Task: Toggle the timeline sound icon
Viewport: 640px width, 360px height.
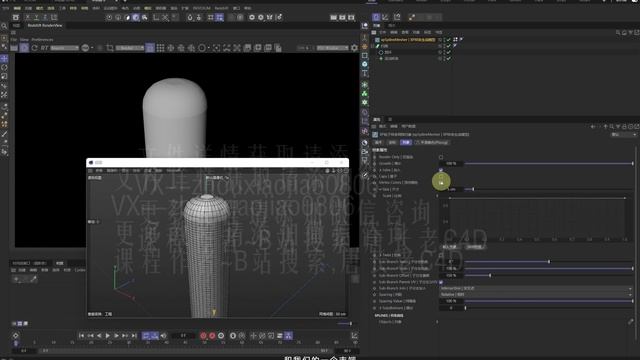Action: (x=164, y=336)
